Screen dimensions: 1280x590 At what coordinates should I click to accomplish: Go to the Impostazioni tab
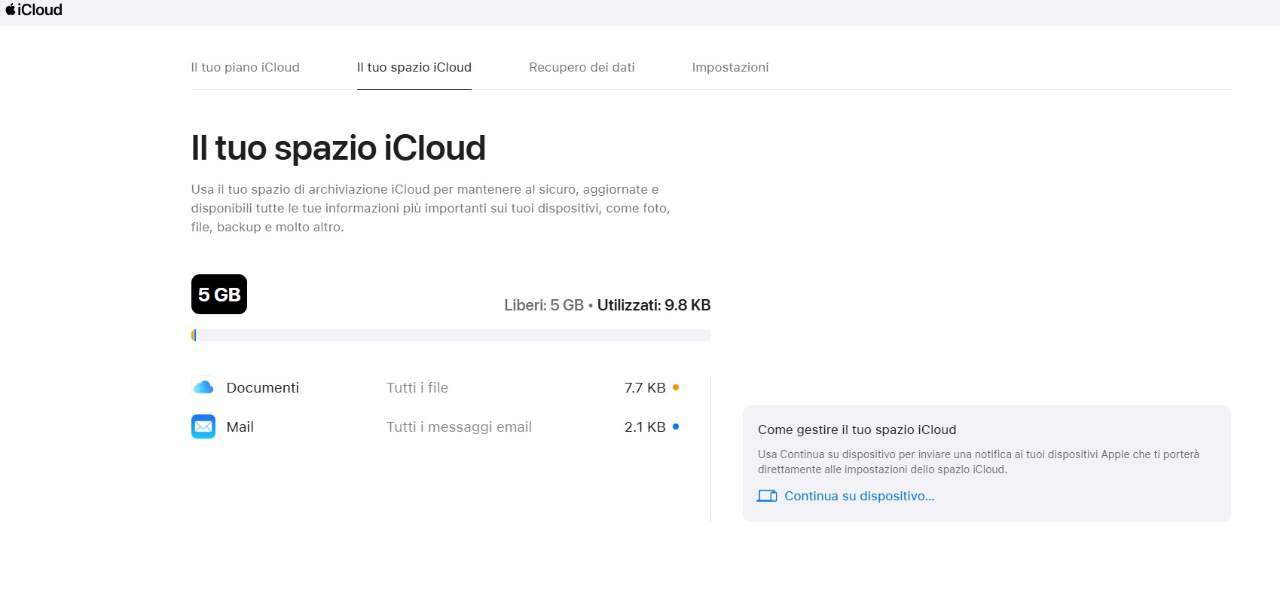click(730, 67)
